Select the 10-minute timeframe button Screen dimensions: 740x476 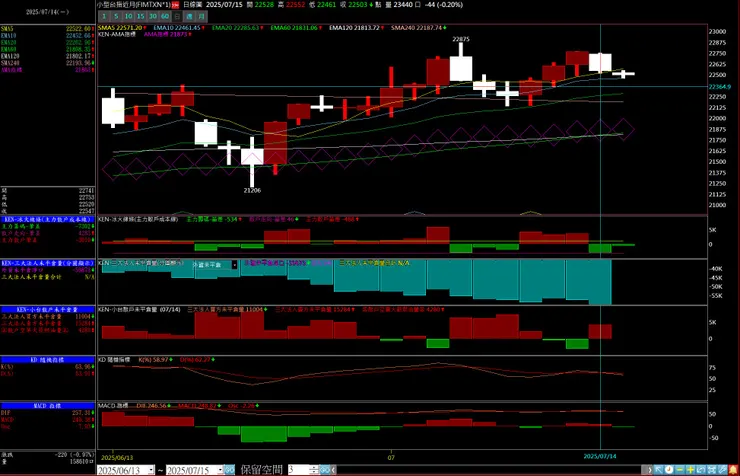click(x=128, y=17)
